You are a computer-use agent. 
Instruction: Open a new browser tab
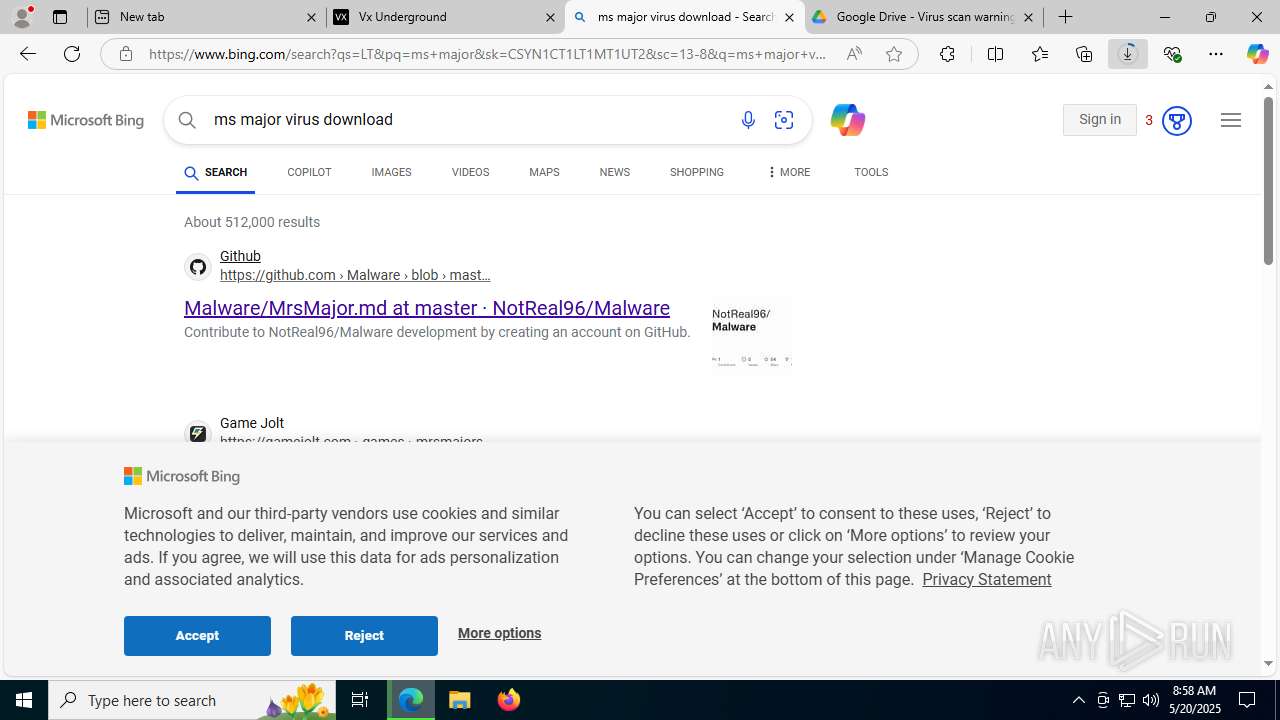coord(1066,17)
